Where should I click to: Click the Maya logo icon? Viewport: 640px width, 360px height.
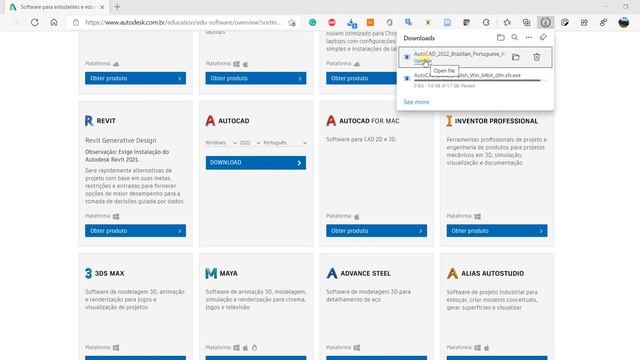pyautogui.click(x=211, y=273)
